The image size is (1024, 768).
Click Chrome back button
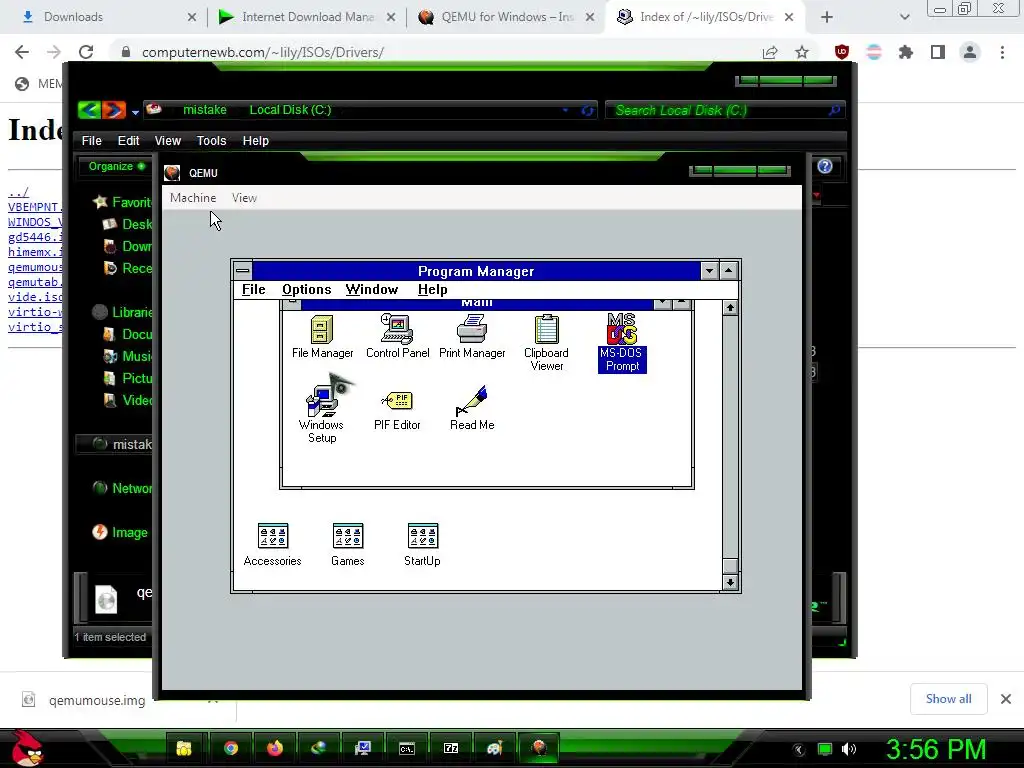coord(22,52)
